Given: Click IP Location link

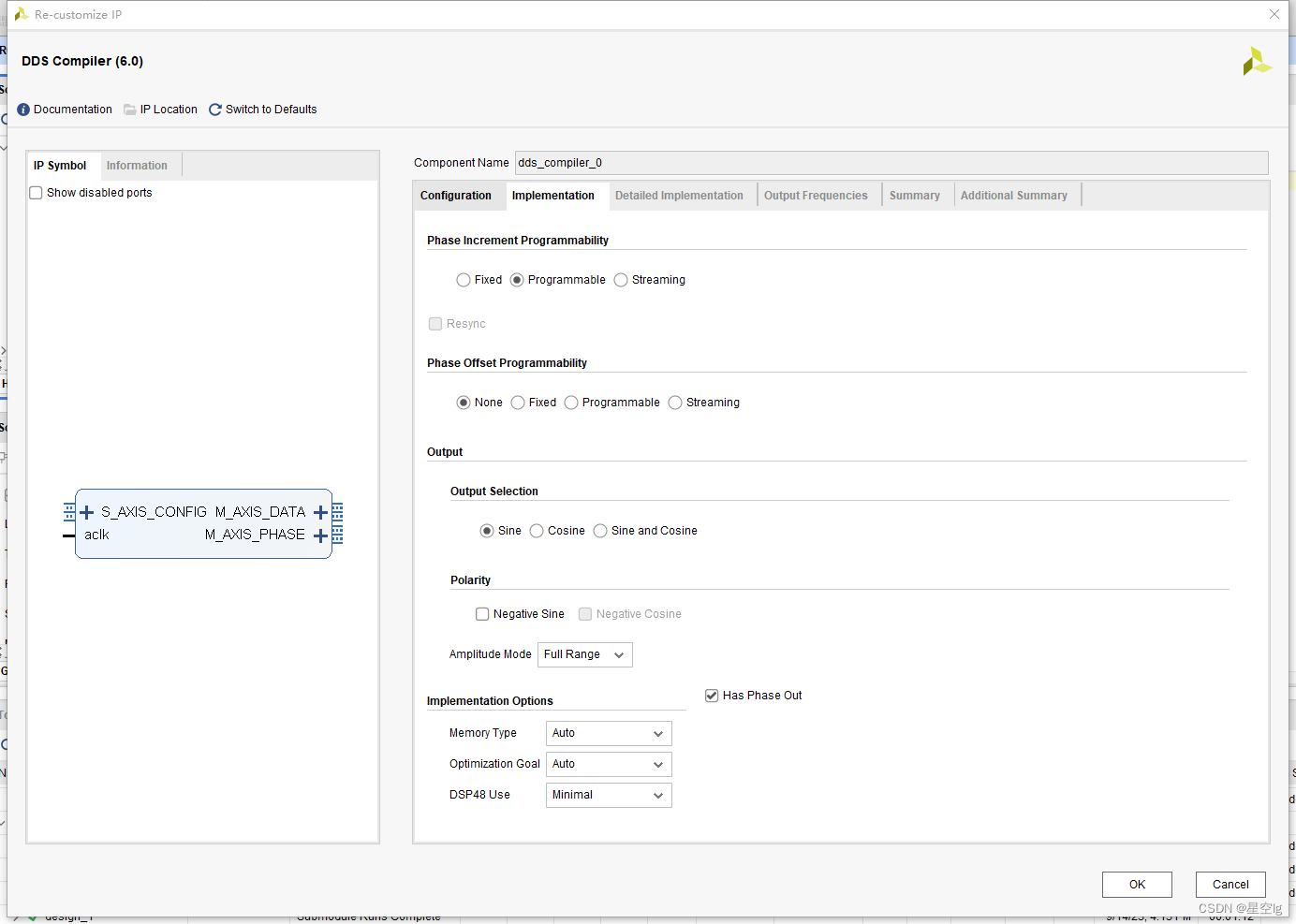Looking at the screenshot, I should pyautogui.click(x=169, y=110).
